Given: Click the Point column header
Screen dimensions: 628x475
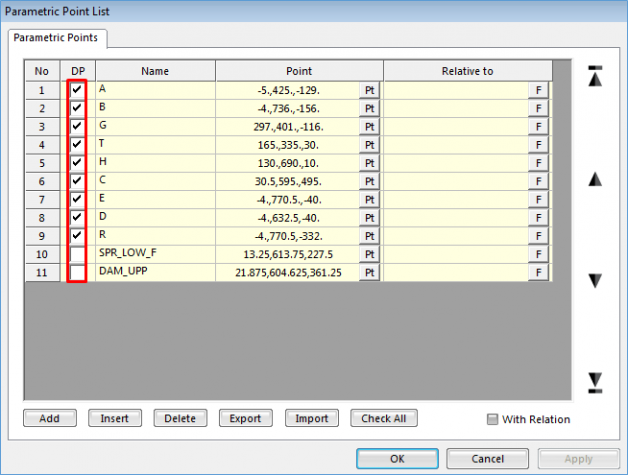Looking at the screenshot, I should click(x=299, y=71).
